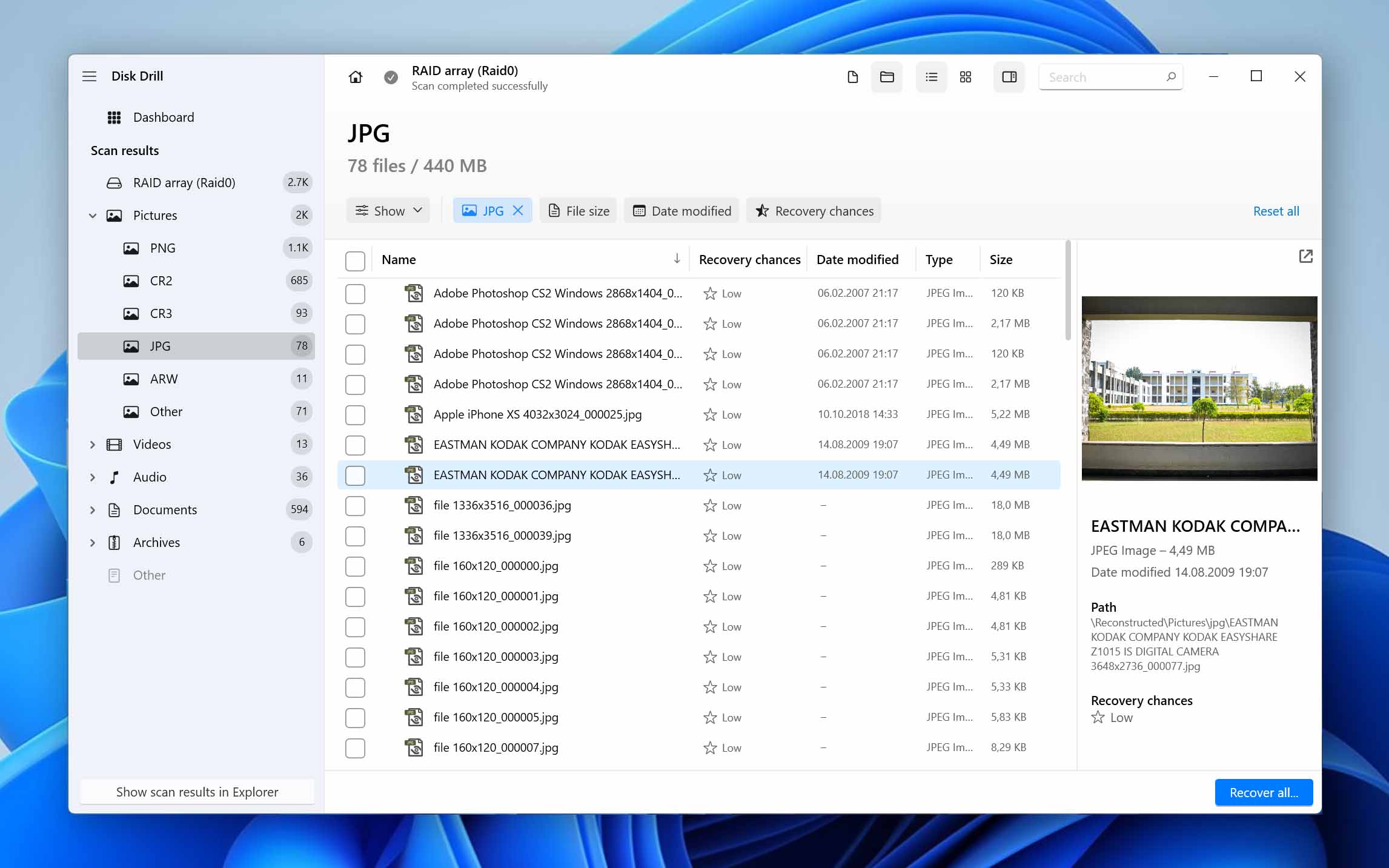Toggle the checkbox for Apple iPhone XS file
This screenshot has width=1389, height=868.
point(355,414)
